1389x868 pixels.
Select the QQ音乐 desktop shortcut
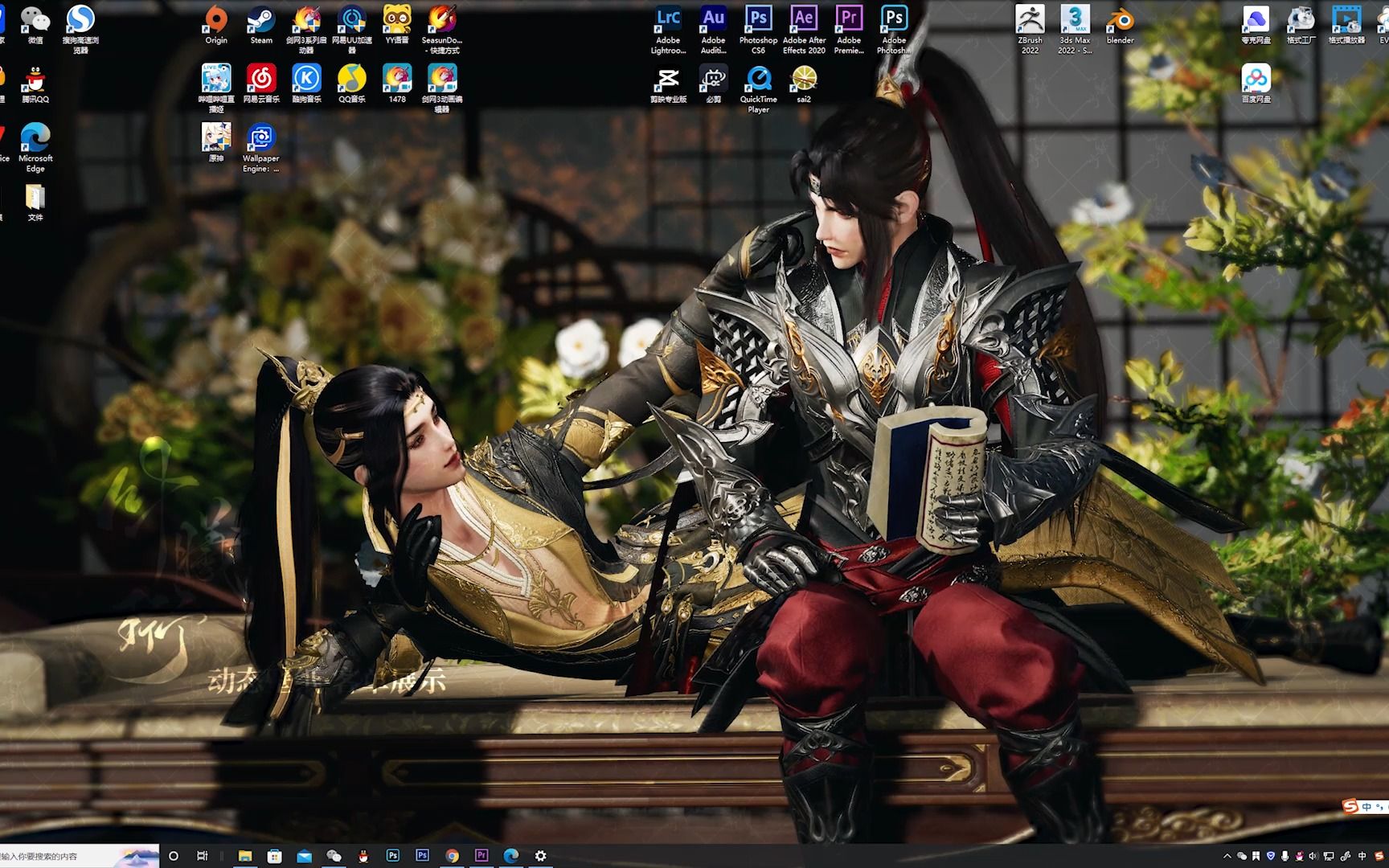point(351,84)
